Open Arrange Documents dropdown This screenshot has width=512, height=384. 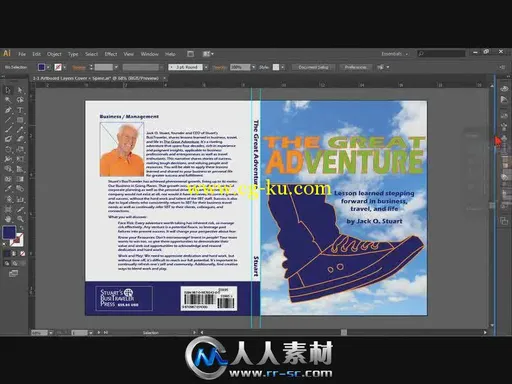pyautogui.click(x=208, y=54)
